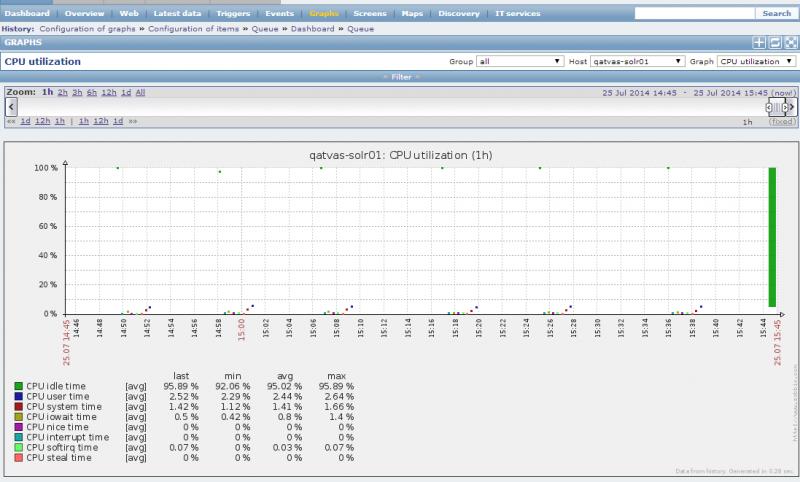Click the 95.89 % last value for idle
800x482 pixels.
pos(181,386)
